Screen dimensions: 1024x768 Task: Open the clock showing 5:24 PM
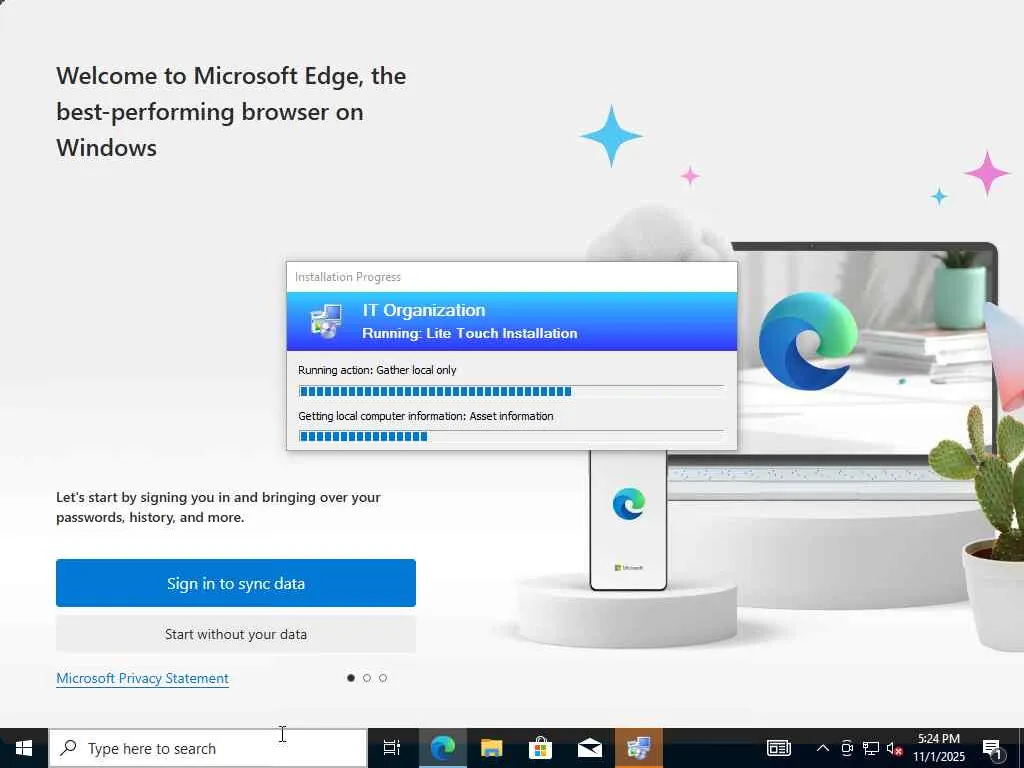[938, 748]
